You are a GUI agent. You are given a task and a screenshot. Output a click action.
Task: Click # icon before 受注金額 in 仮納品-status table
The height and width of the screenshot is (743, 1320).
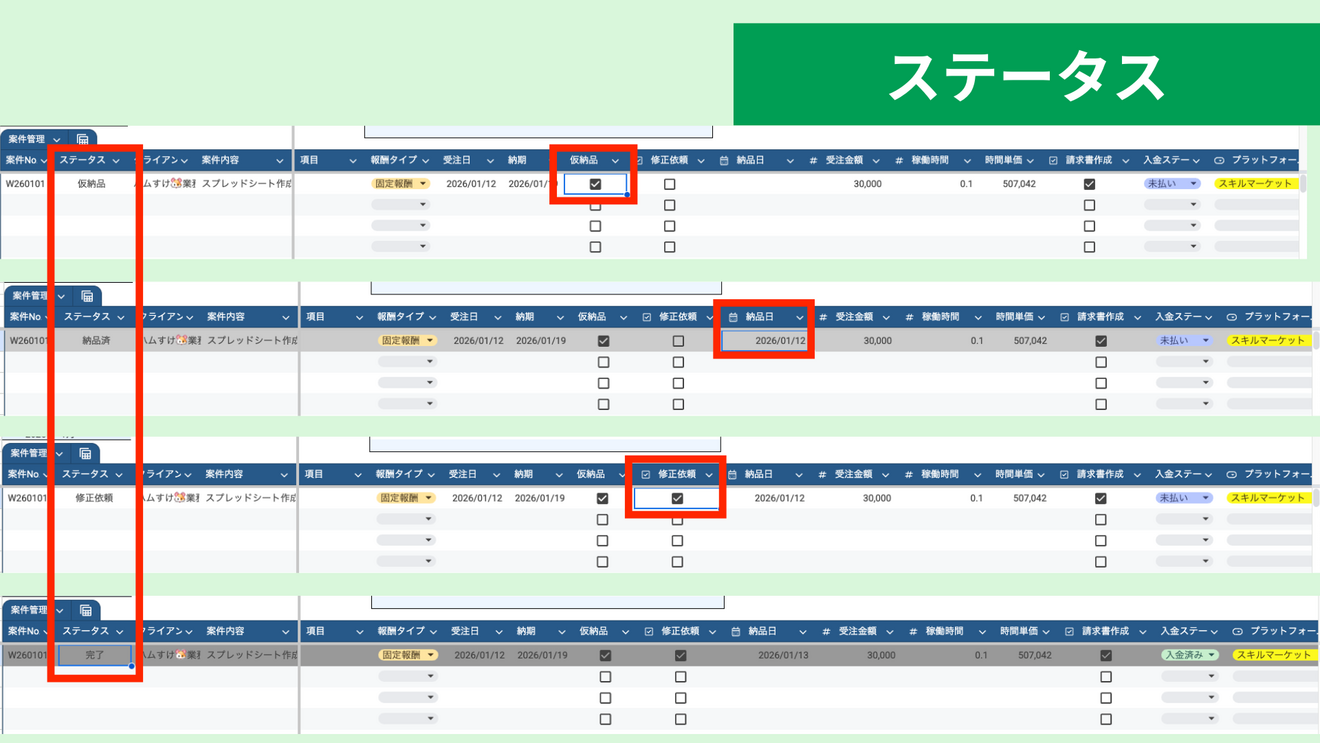[x=813, y=161]
